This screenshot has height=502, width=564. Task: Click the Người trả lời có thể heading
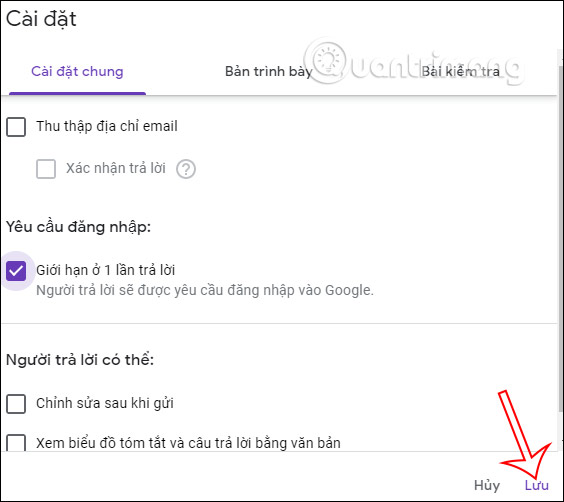[x=80, y=360]
